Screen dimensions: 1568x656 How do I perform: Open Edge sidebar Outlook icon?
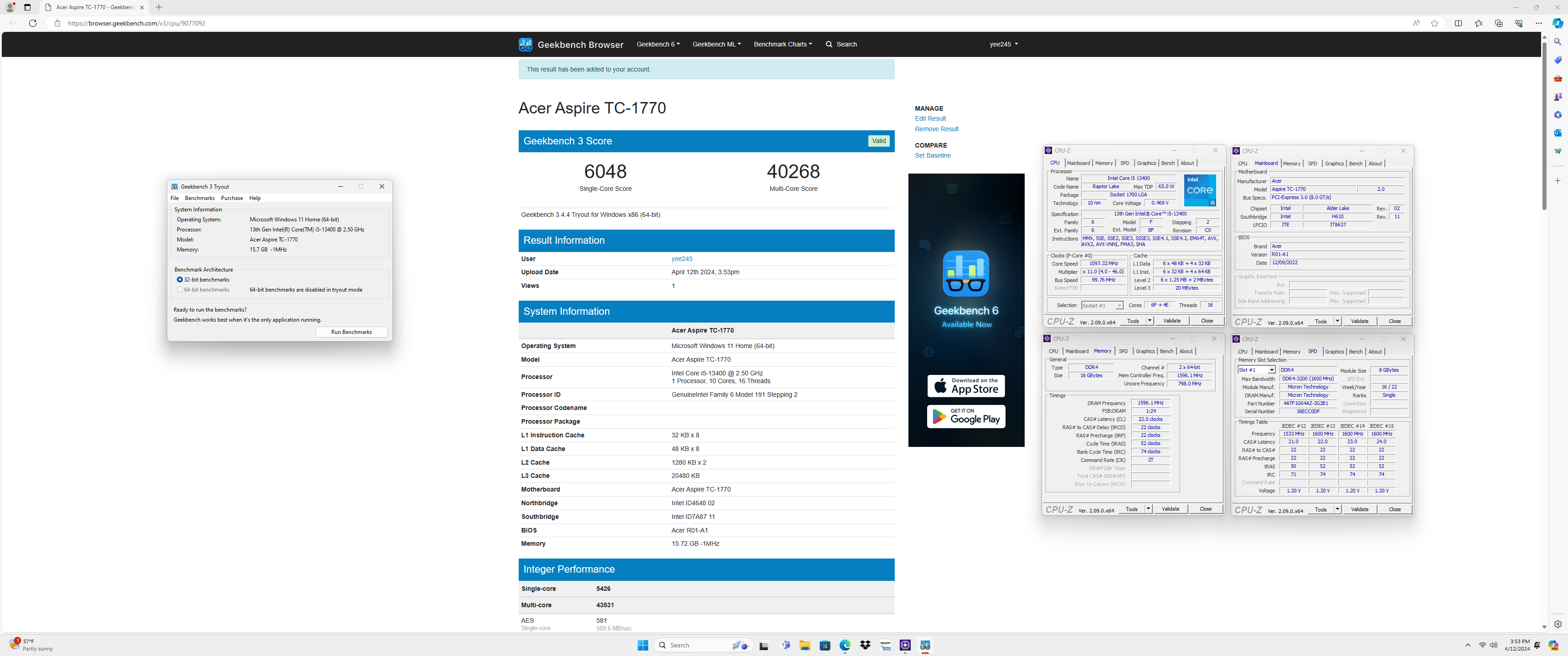tap(1558, 133)
